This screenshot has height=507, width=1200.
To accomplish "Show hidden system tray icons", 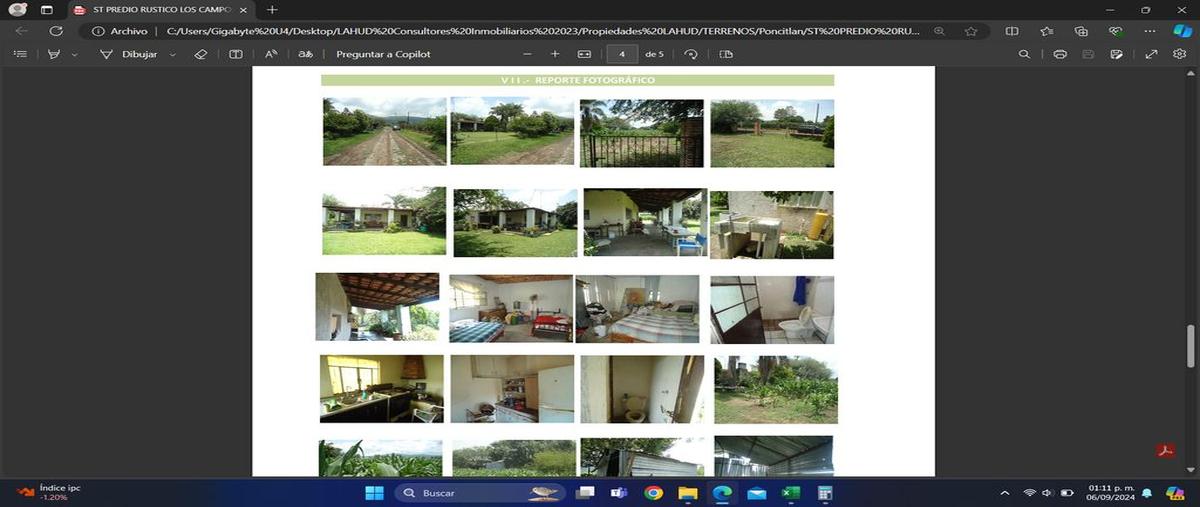I will click(x=1005, y=493).
